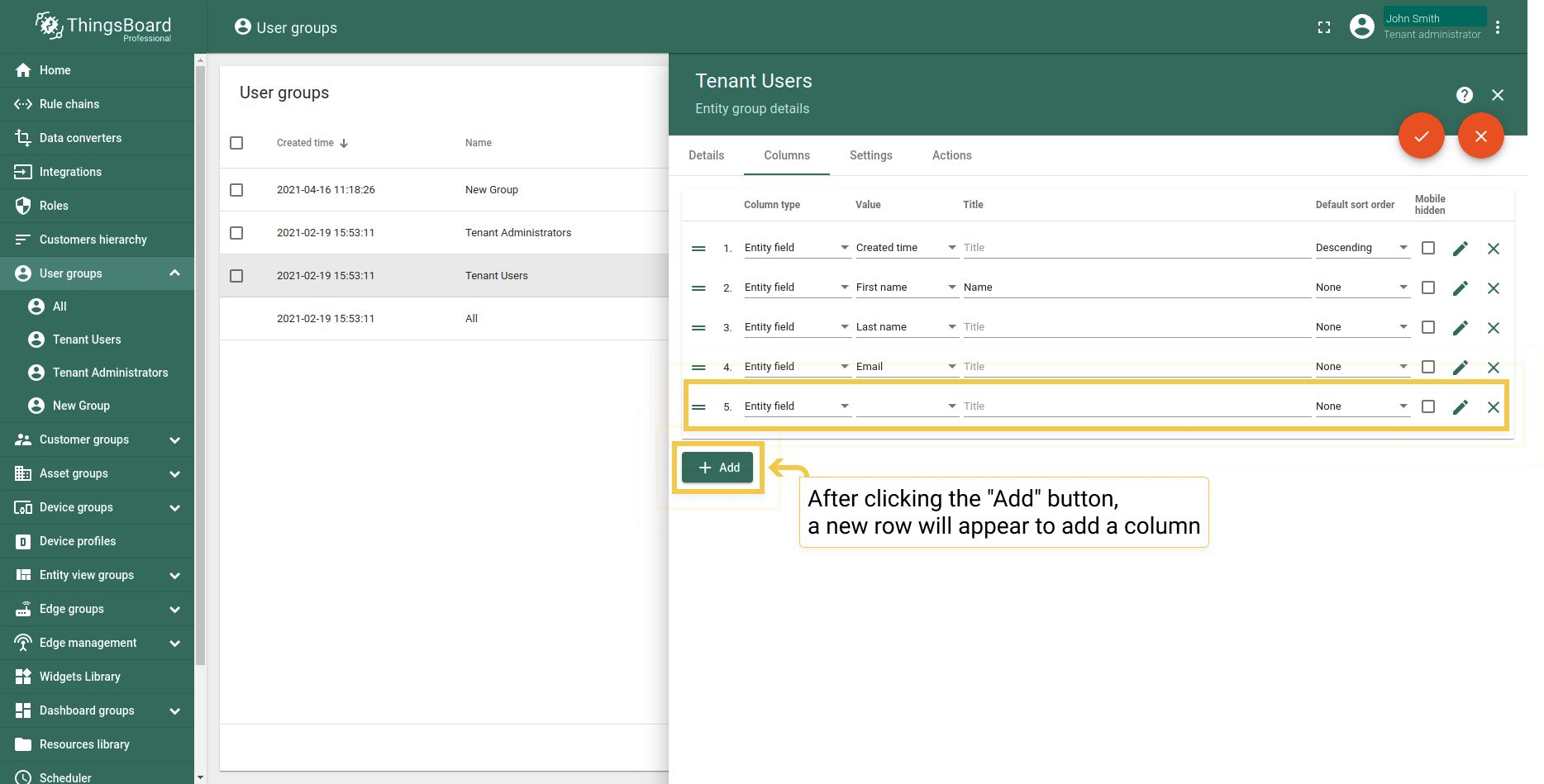This screenshot has height=784, width=1544.
Task: Check Mobile hidden for the new fifth row
Action: pyautogui.click(x=1427, y=406)
